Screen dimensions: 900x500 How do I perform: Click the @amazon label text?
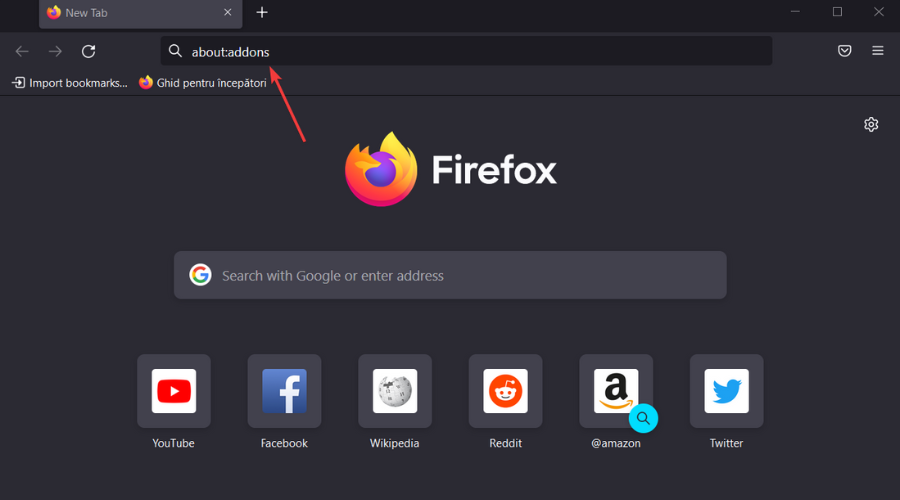(616, 443)
